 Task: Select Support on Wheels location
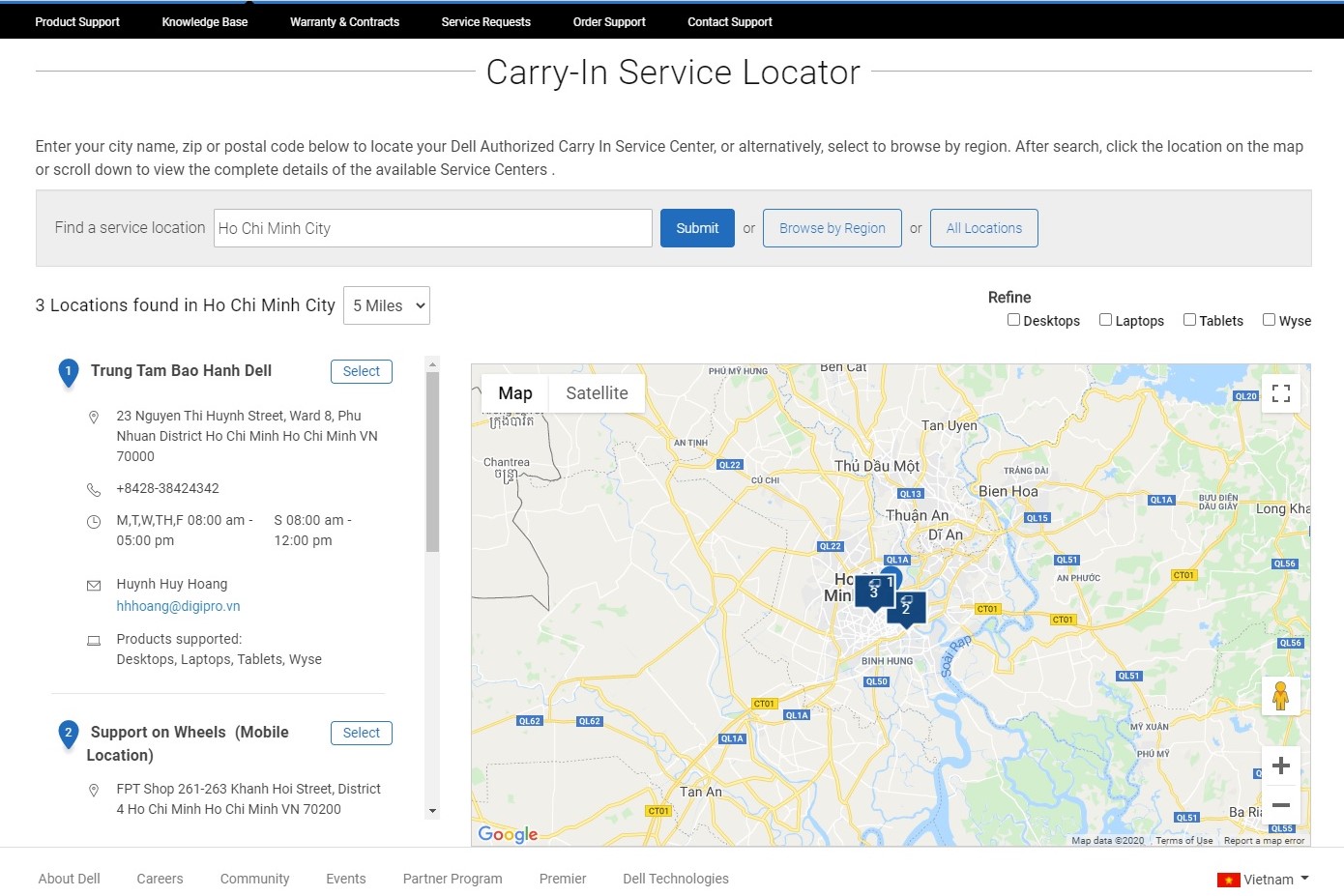(x=362, y=733)
